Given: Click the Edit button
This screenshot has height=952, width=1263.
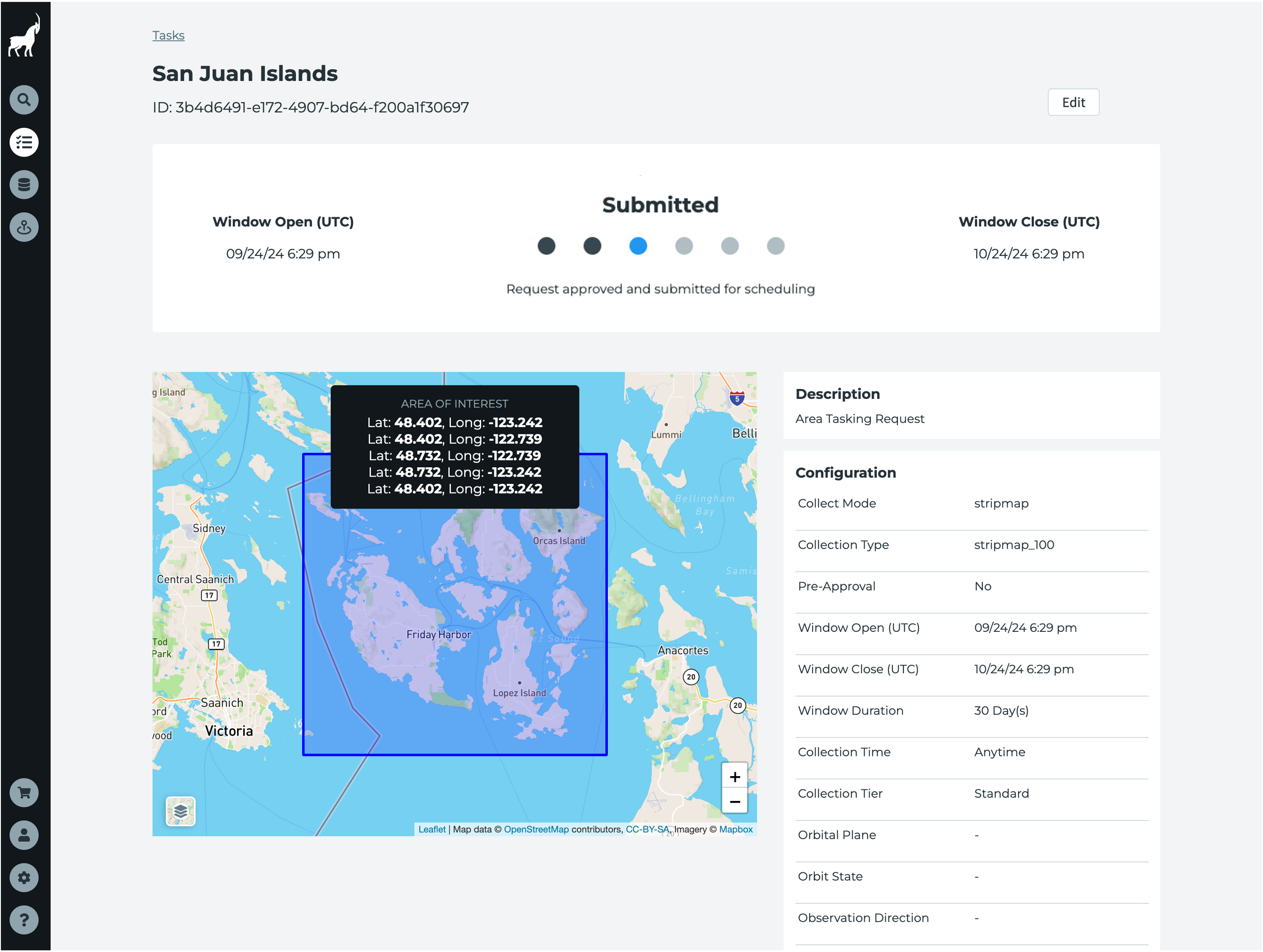Looking at the screenshot, I should [x=1073, y=102].
